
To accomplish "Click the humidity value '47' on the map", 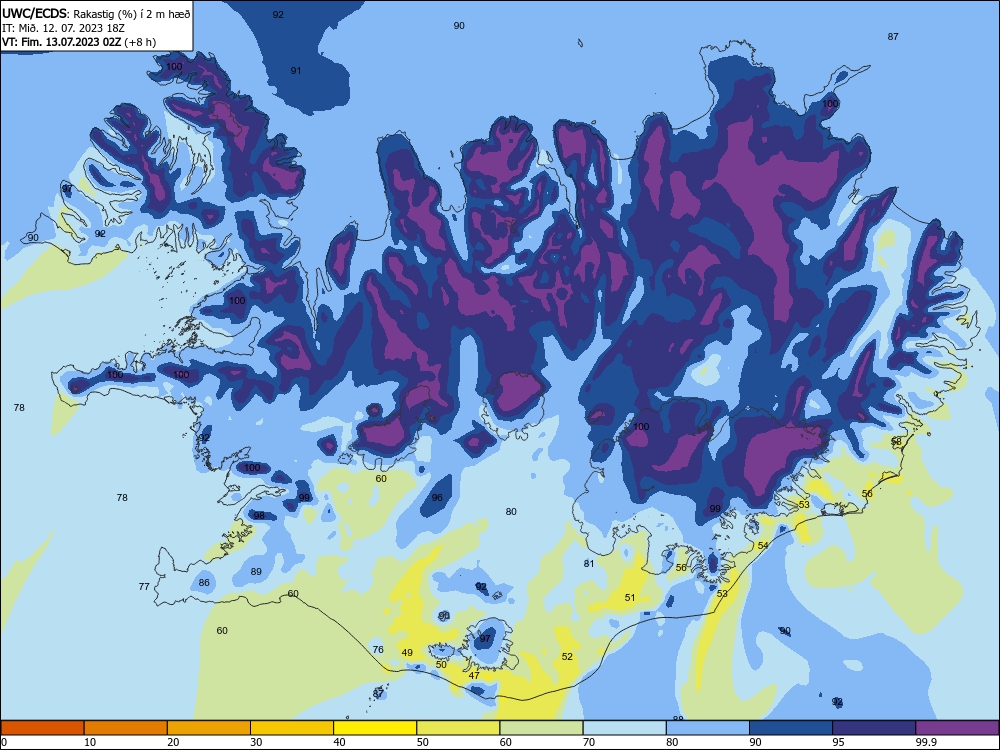I will [x=474, y=675].
